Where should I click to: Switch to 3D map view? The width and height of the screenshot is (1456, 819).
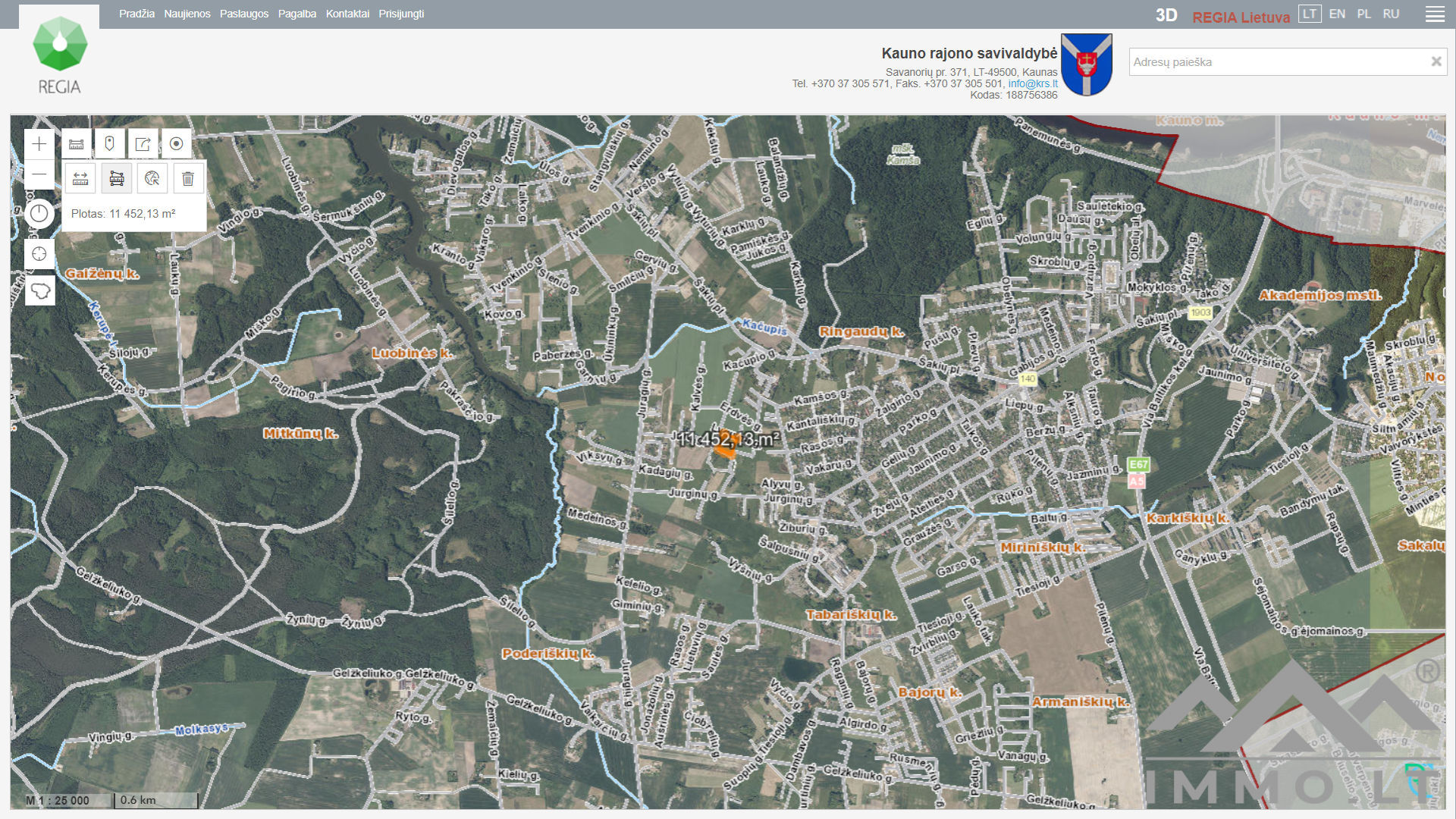click(1166, 16)
